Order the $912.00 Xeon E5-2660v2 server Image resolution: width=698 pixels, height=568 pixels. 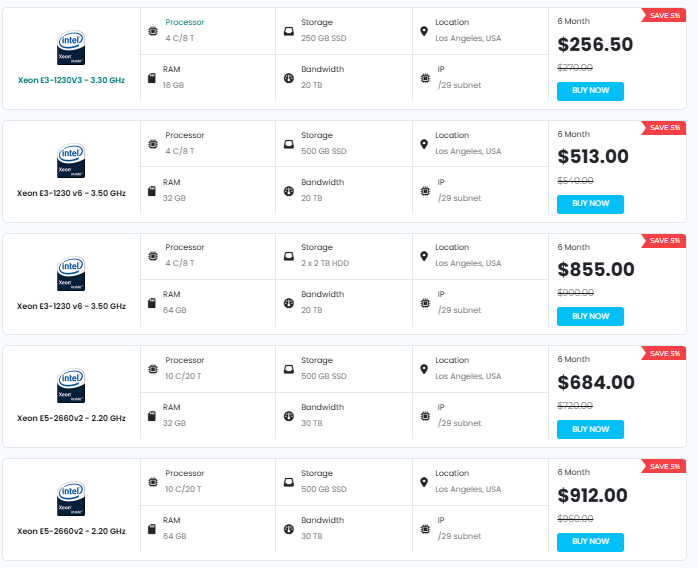590,541
